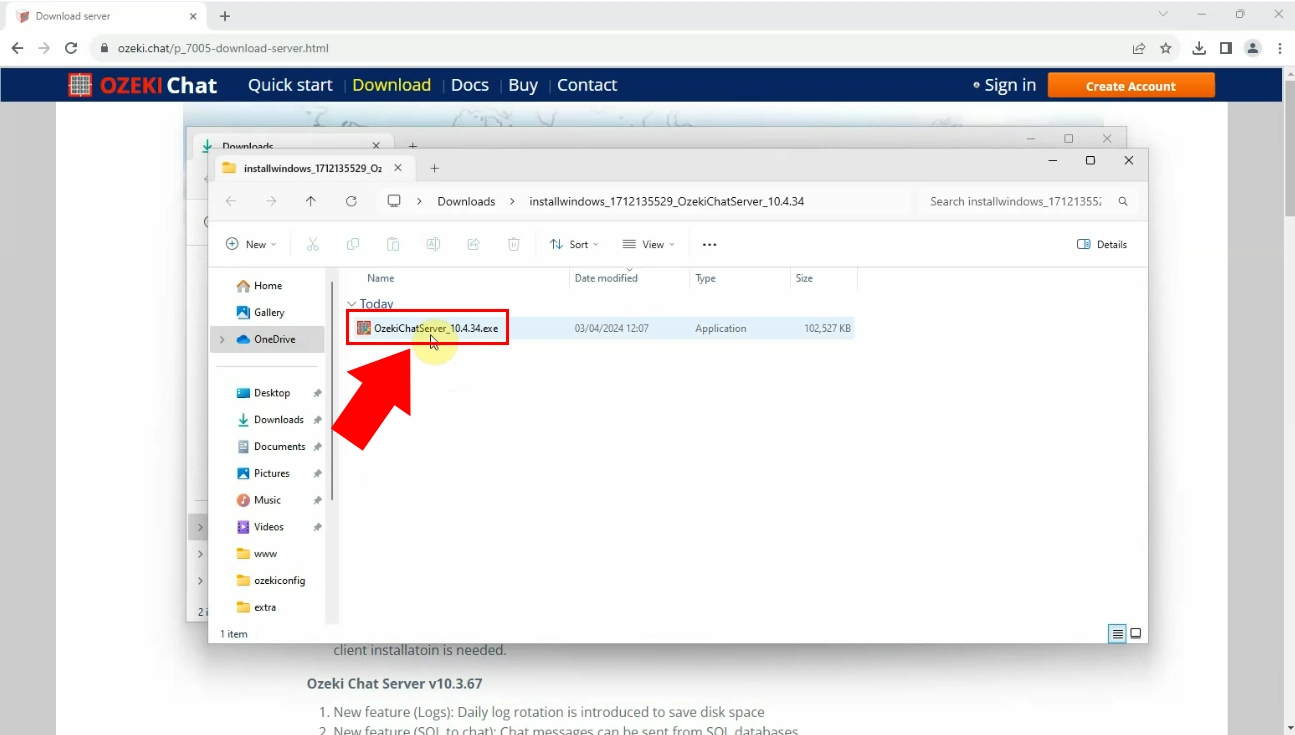Image resolution: width=1295 pixels, height=735 pixels.
Task: Click installwindows folder in breadcrumb
Action: (x=666, y=201)
